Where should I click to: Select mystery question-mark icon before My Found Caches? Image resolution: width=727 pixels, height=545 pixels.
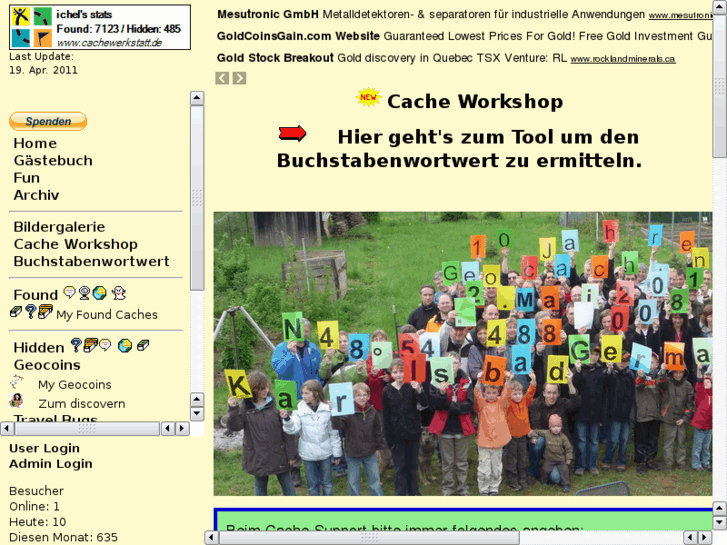[x=31, y=311]
